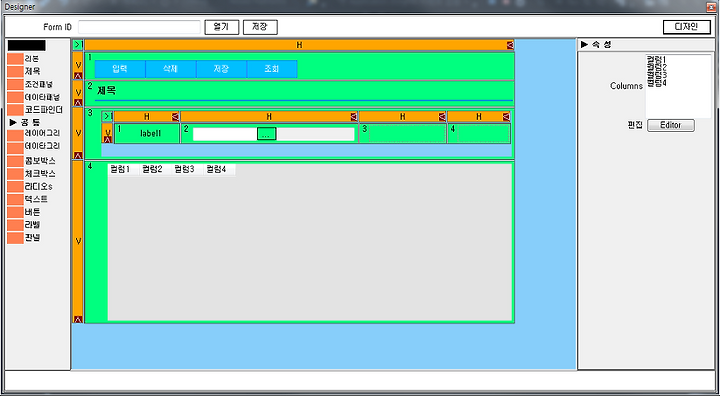This screenshot has width=720, height=396.
Task: Choose the 코드파인더 palette icon
Action: click(x=15, y=110)
